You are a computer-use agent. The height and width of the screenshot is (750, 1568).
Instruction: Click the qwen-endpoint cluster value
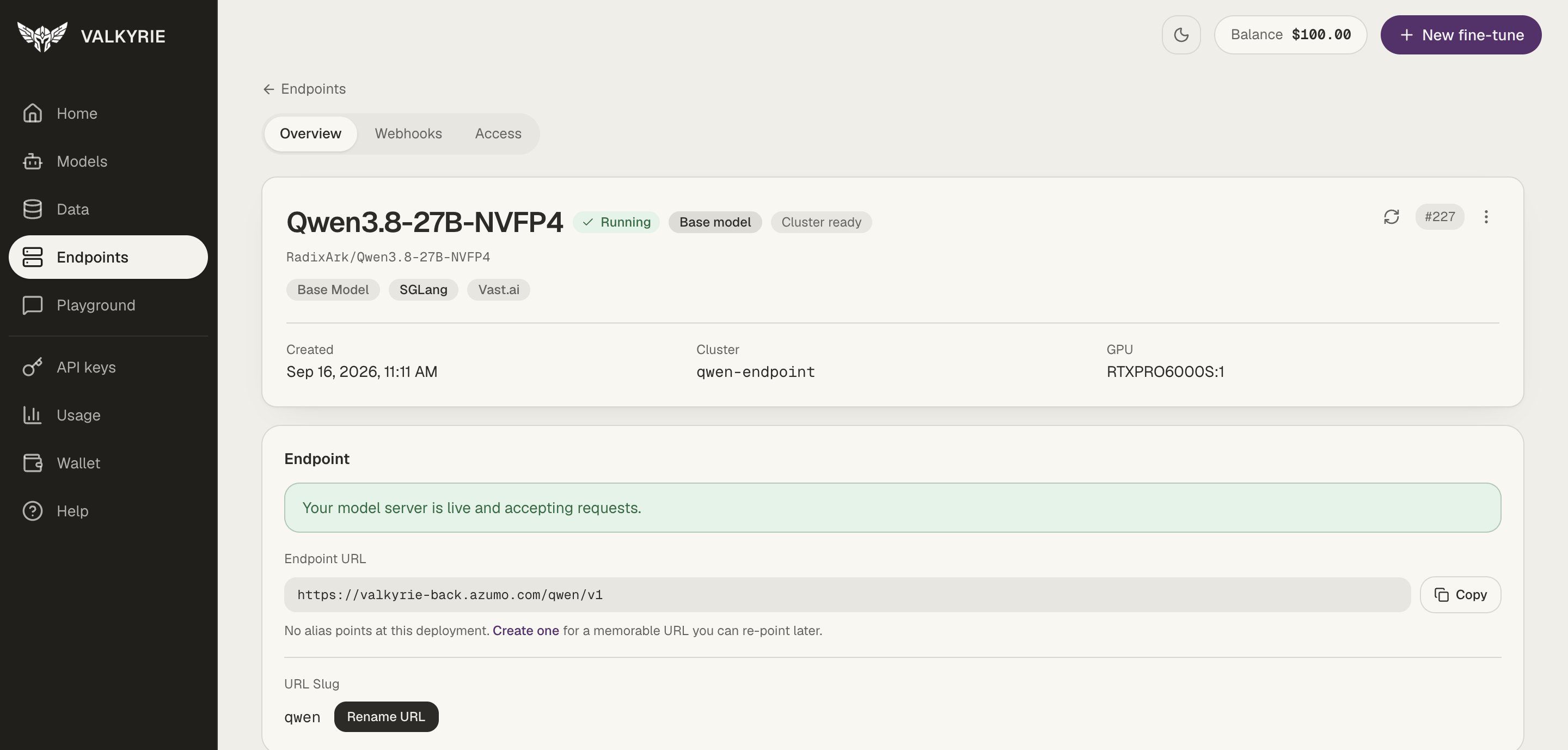(x=755, y=372)
